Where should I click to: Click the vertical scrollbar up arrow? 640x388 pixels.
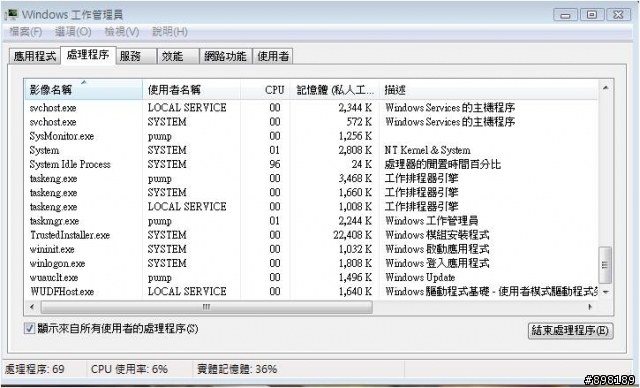pyautogui.click(x=605, y=88)
